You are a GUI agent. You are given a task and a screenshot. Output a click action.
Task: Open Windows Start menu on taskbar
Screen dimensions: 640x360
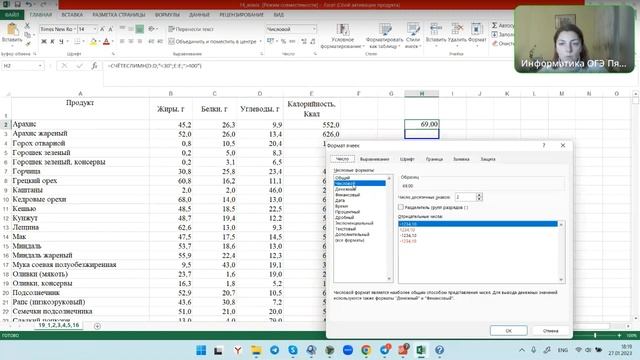coord(201,350)
